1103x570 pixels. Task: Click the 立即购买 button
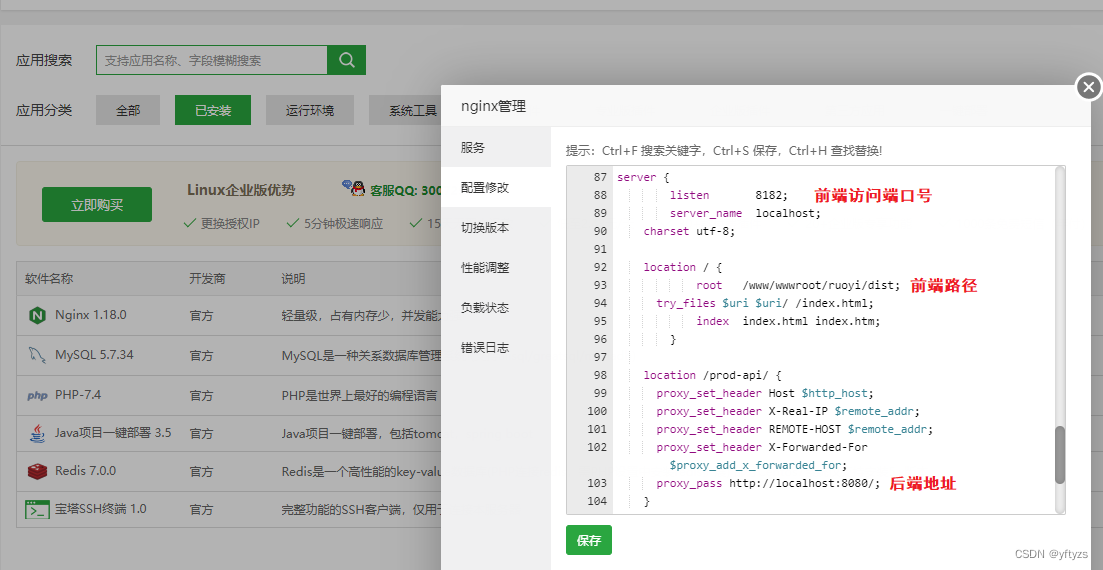click(97, 205)
